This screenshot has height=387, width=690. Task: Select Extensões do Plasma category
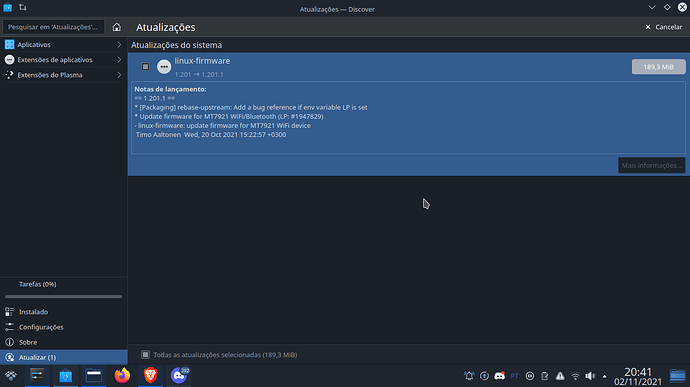point(64,75)
